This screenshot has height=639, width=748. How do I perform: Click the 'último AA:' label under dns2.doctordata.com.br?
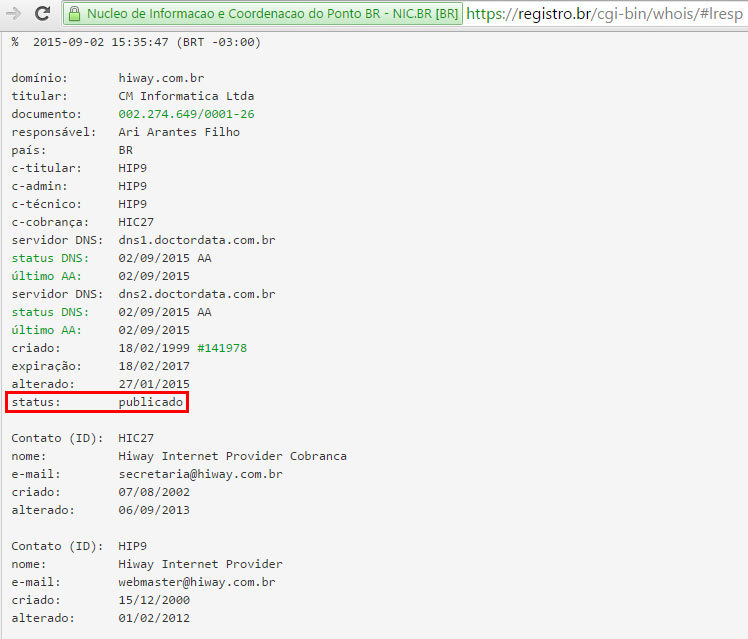pos(46,330)
